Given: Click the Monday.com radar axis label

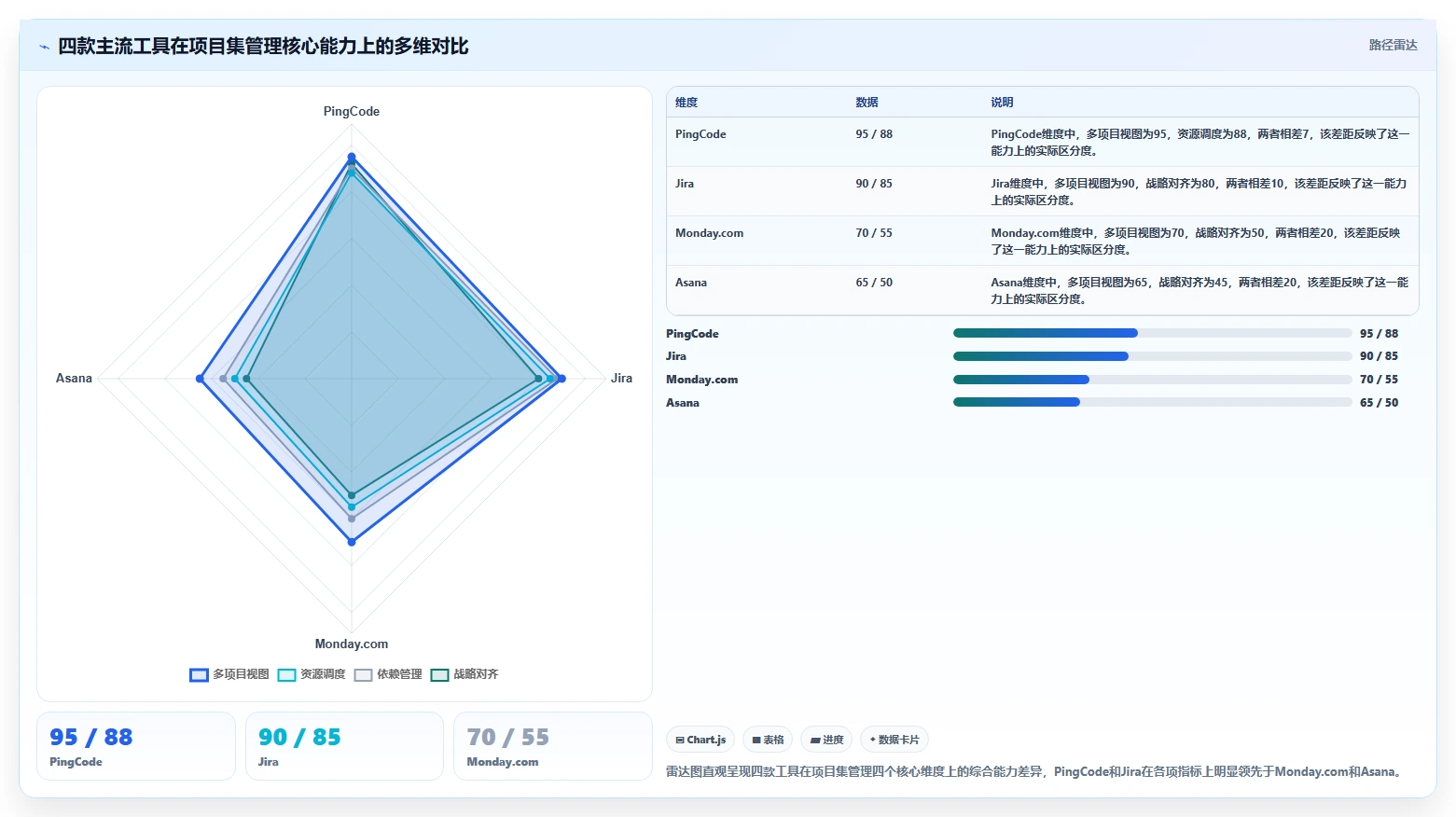Looking at the screenshot, I should click(352, 644).
